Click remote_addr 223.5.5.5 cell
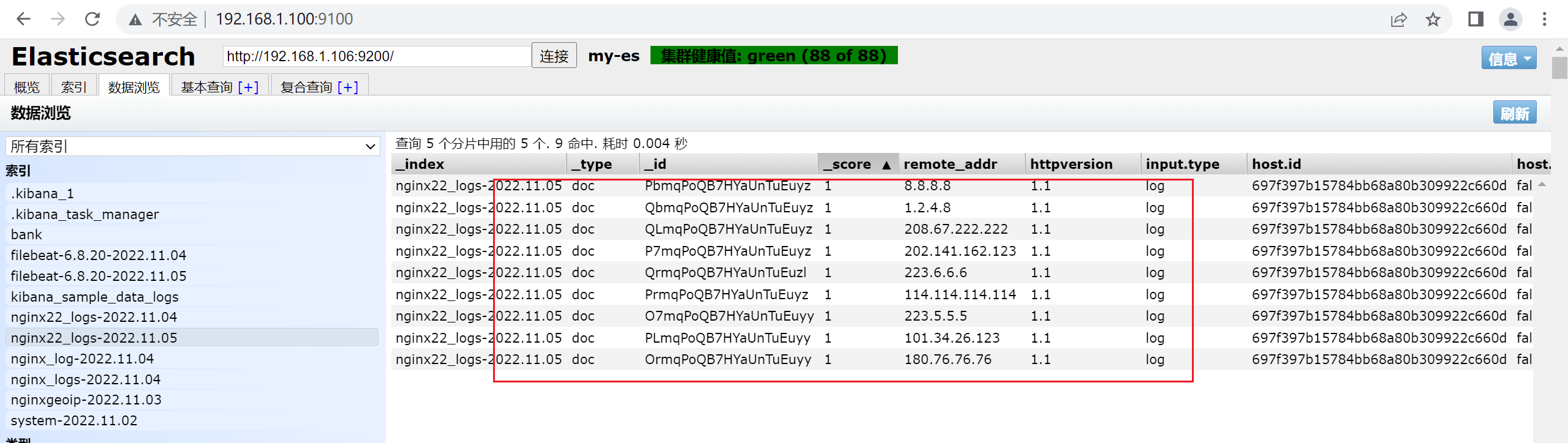This screenshot has width=1568, height=443. point(936,316)
